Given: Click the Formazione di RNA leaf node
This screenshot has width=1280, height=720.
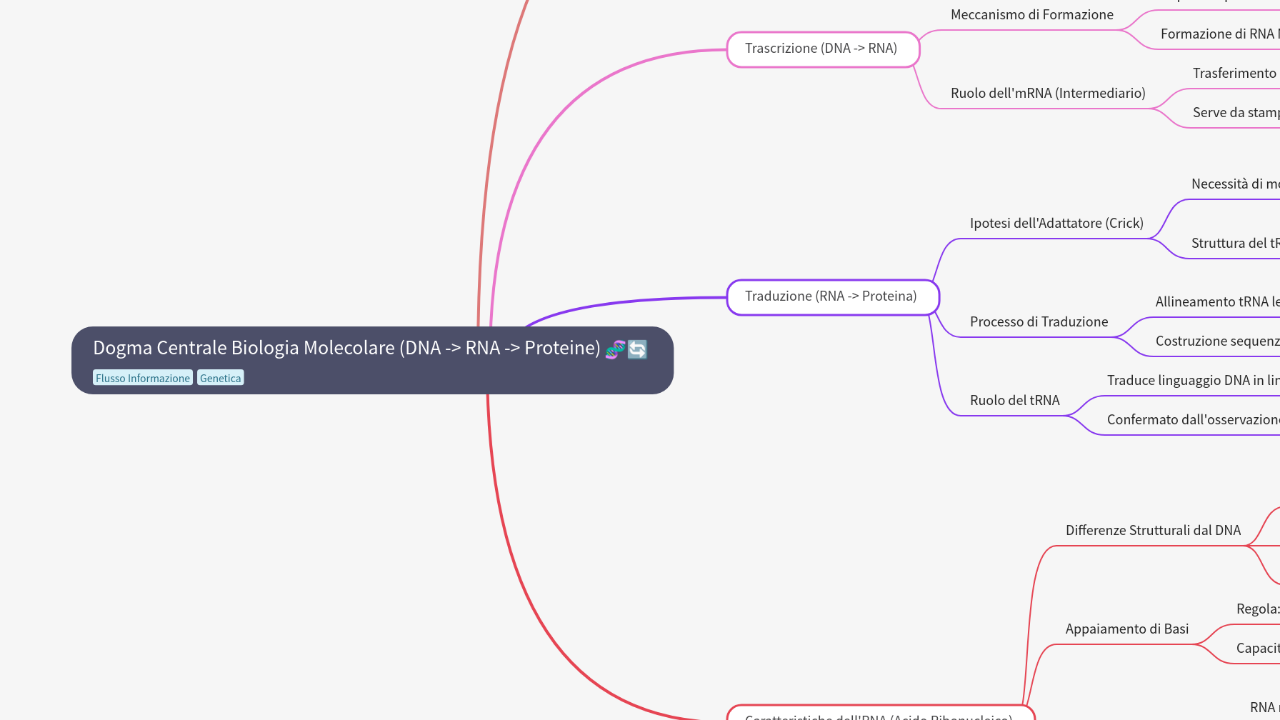Looking at the screenshot, I should pos(1218,34).
